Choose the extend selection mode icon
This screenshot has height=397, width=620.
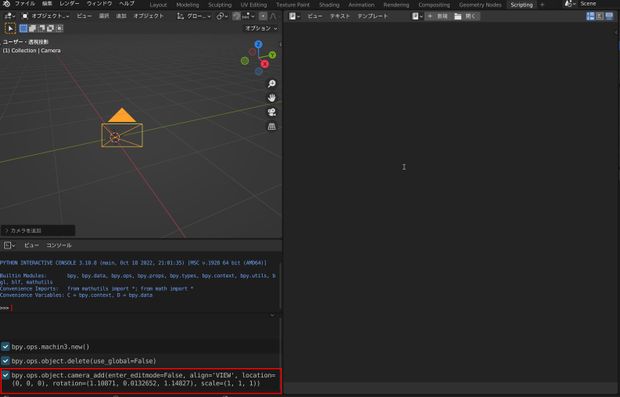[33, 28]
